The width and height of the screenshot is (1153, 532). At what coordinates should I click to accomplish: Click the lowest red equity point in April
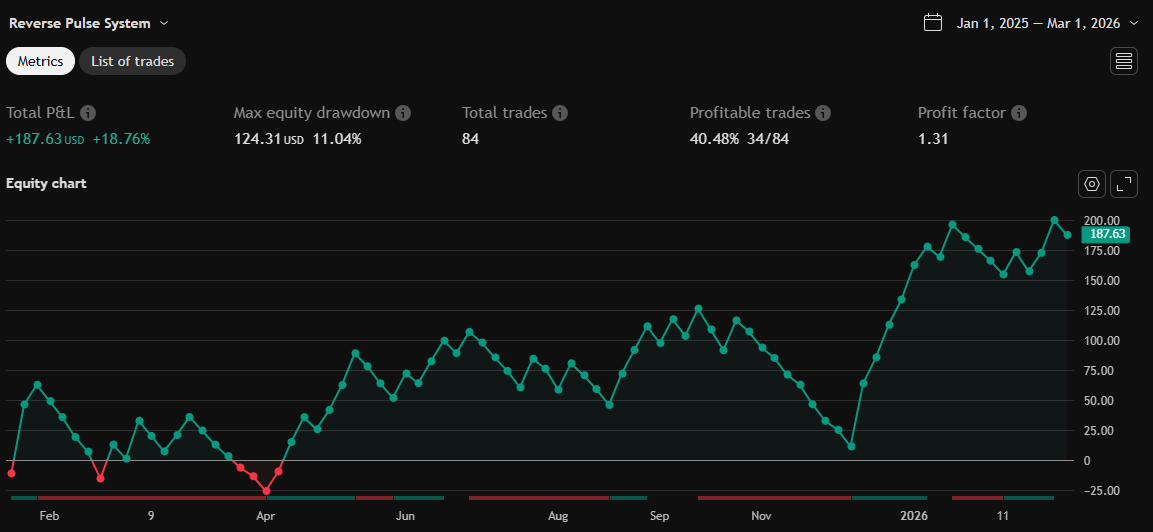266,491
